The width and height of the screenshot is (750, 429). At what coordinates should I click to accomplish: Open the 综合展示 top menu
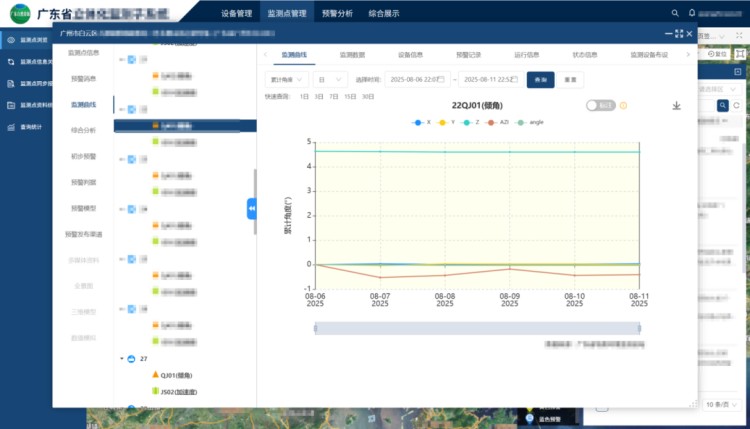tap(384, 13)
